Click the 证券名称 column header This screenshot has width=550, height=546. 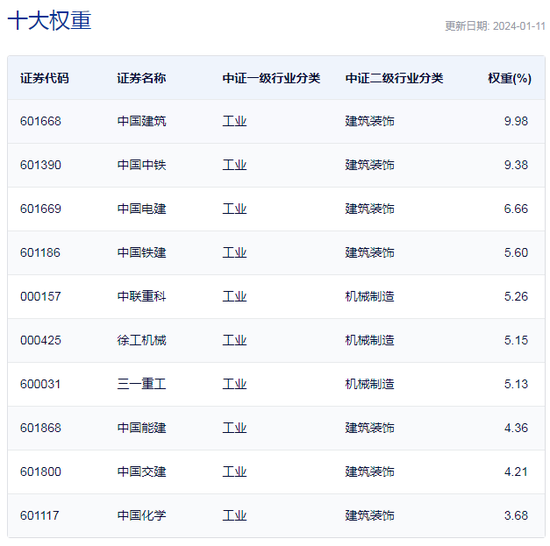coord(141,78)
